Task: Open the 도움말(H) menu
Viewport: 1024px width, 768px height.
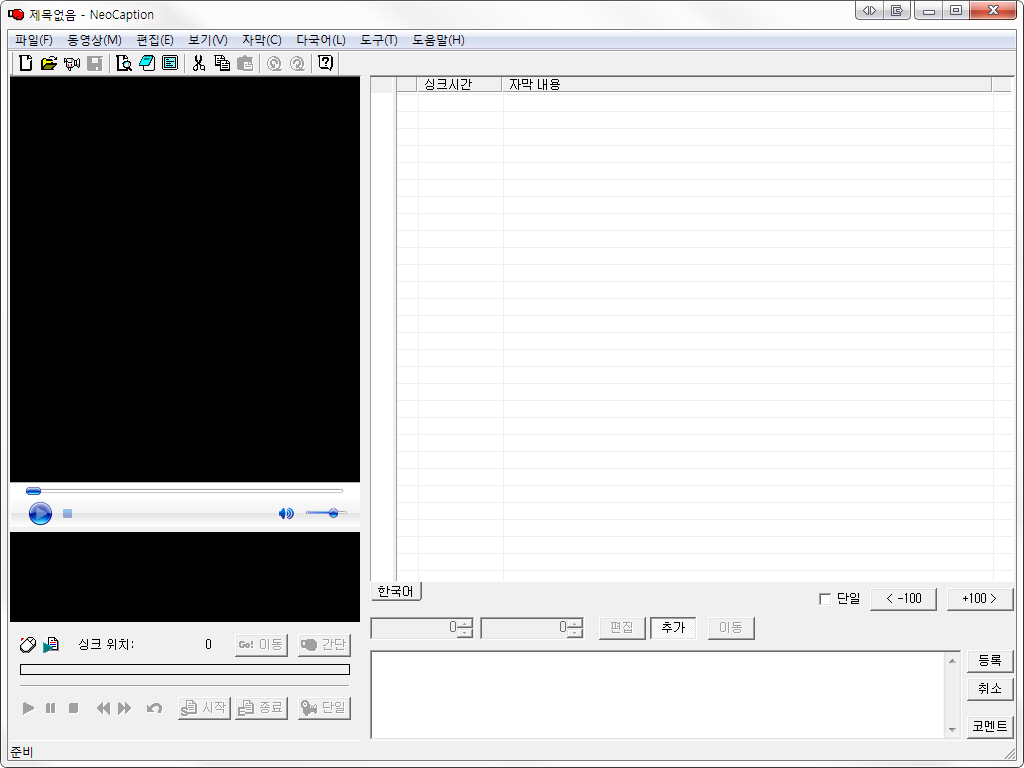Action: 438,40
